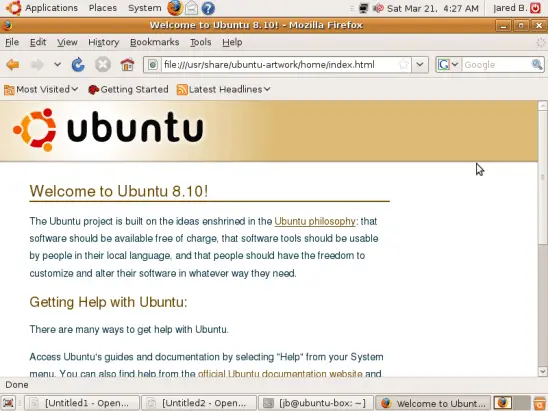Open the Bookmarks menu
Viewport: 548px width, 411px height.
(x=154, y=42)
